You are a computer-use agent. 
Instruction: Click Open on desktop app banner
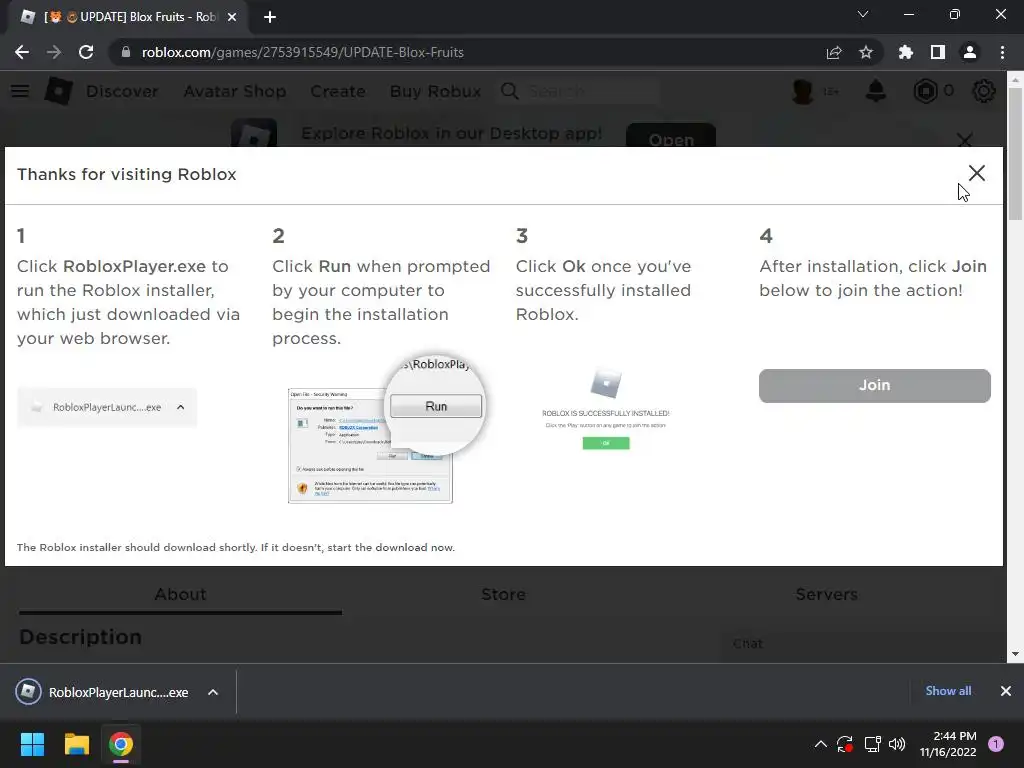(671, 135)
